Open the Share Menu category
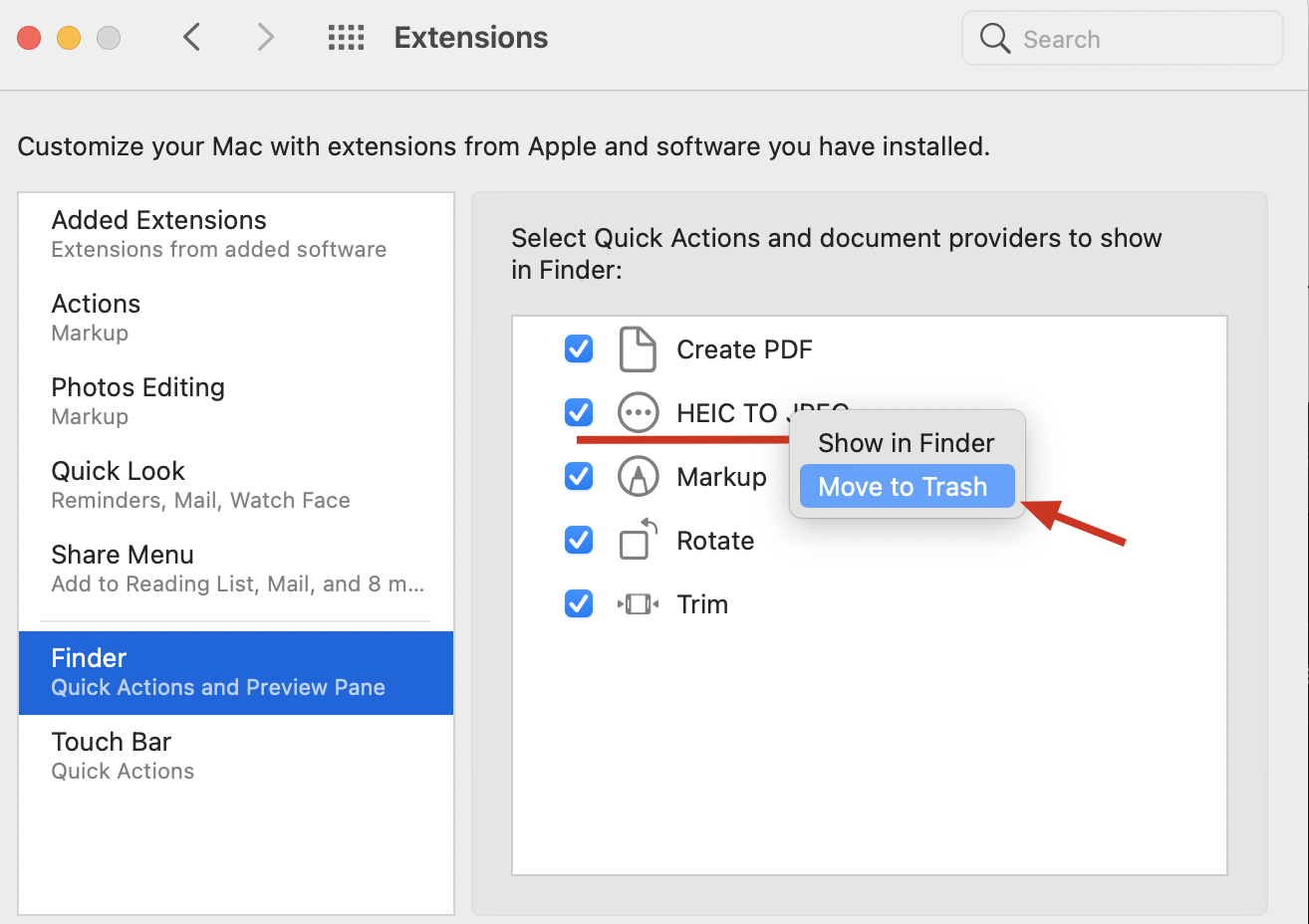The width and height of the screenshot is (1309, 924). (236, 569)
